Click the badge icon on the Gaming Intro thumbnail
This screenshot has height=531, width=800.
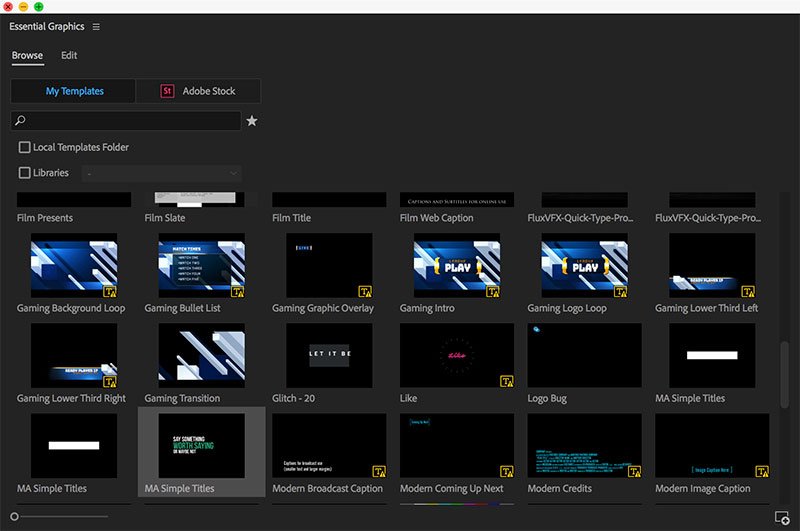492,291
